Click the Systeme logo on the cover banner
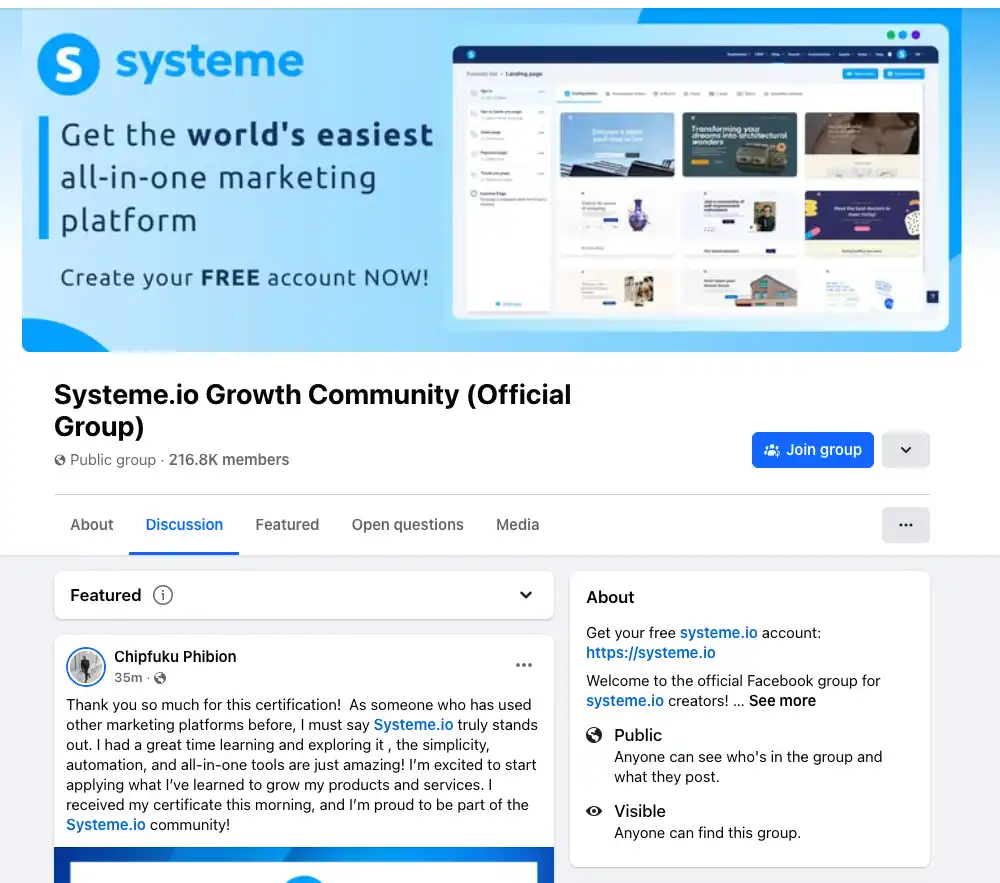Viewport: 1000px width, 883px height. click(67, 63)
